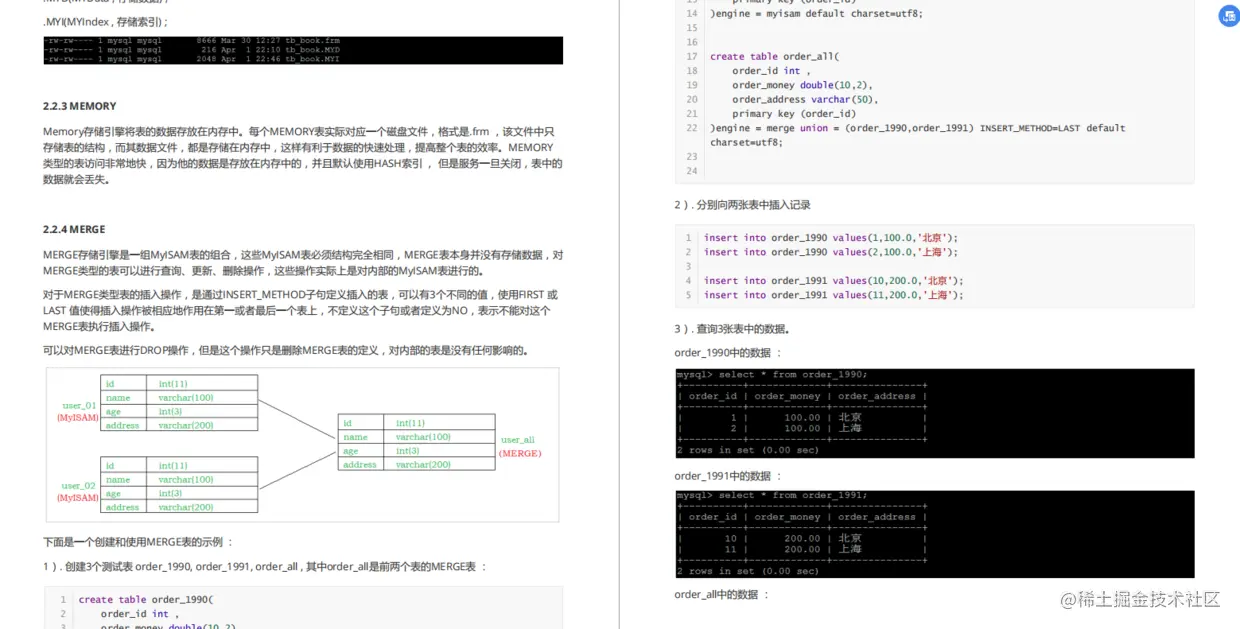This screenshot has width=1240, height=629.
Task: Click paragraph starting "MERGE存储引擎是一组MyISAM表"
Action: tap(303, 263)
